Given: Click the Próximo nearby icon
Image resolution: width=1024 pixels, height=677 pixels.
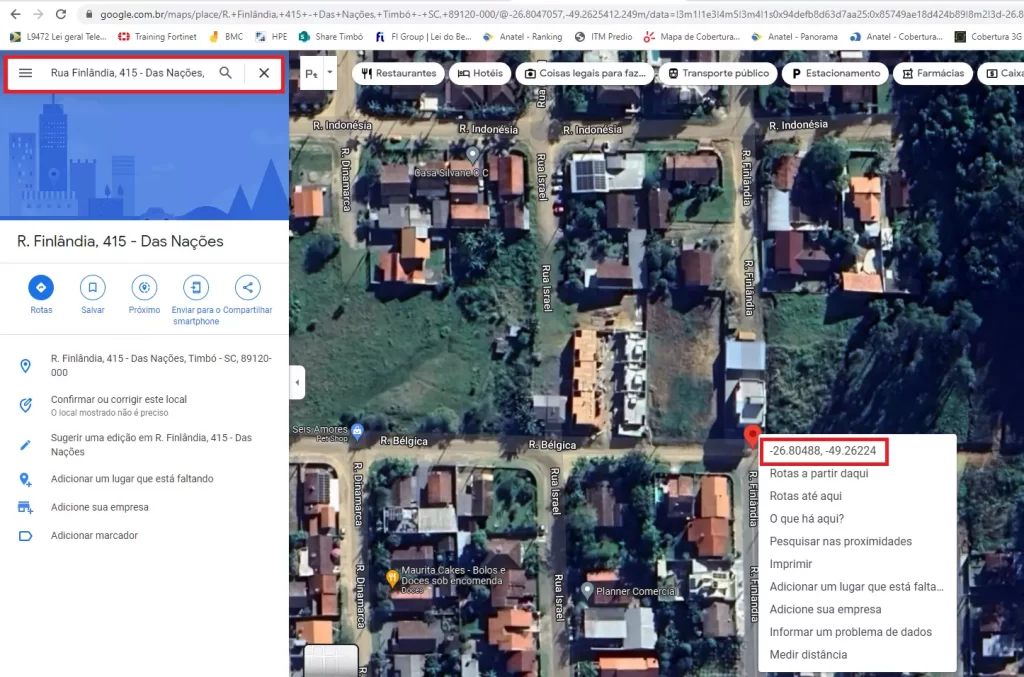Looking at the screenshot, I should [x=144, y=287].
